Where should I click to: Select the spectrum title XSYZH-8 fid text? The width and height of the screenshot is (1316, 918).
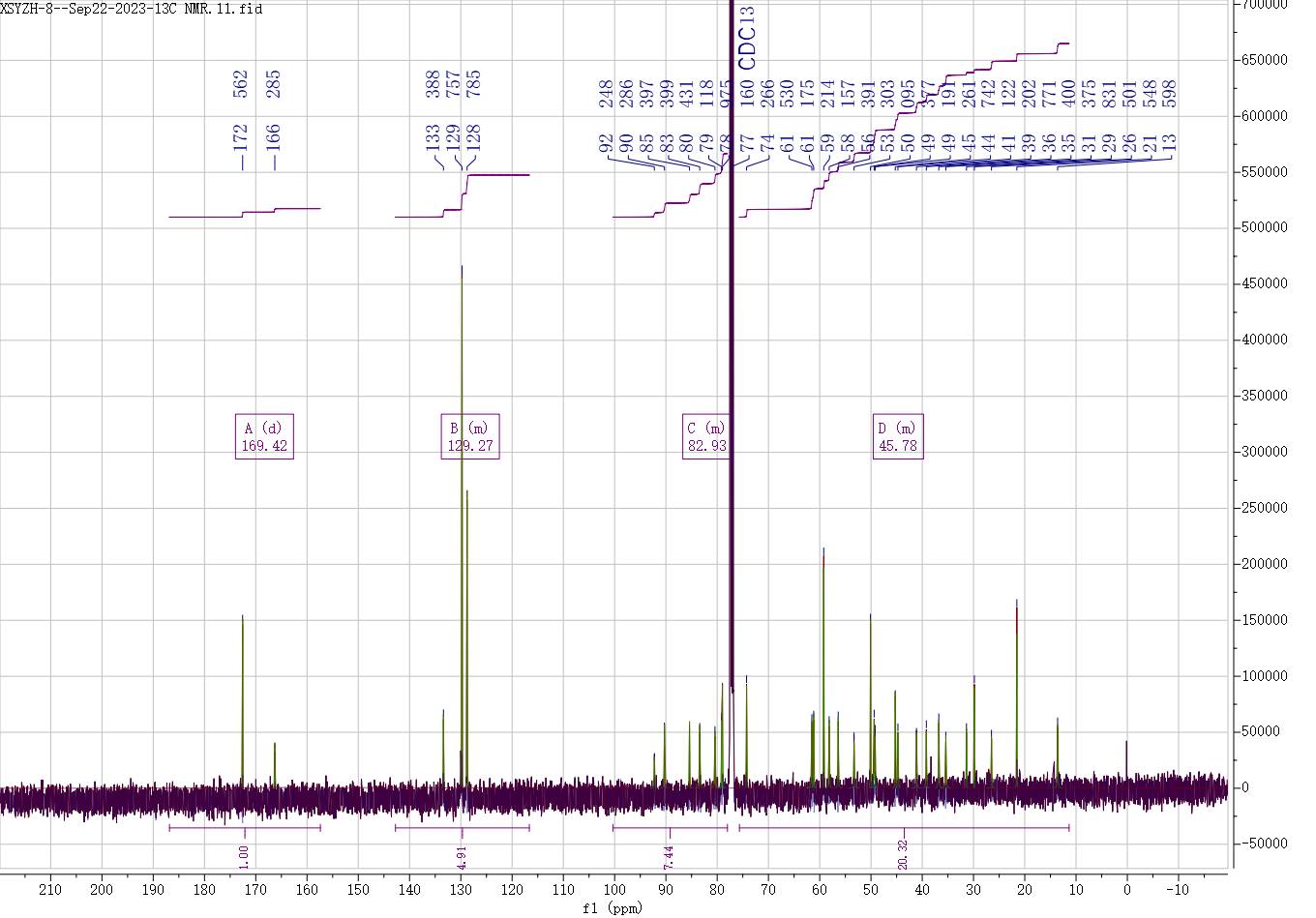[x=132, y=9]
